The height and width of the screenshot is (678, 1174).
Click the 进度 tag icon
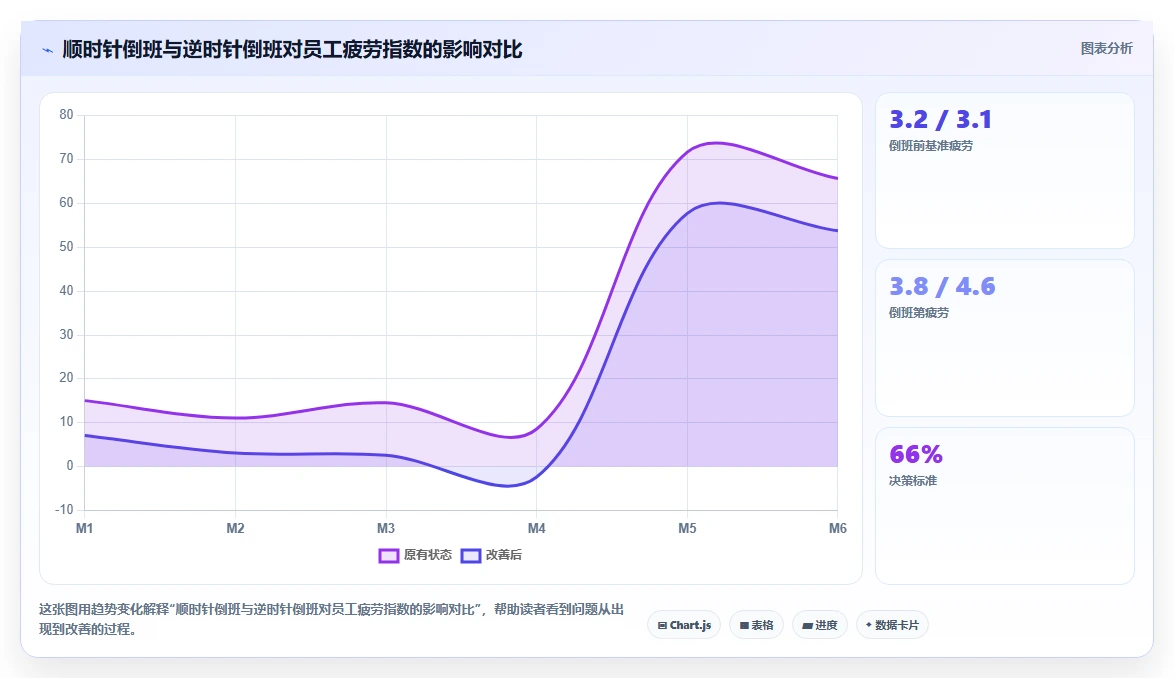[x=807, y=626]
